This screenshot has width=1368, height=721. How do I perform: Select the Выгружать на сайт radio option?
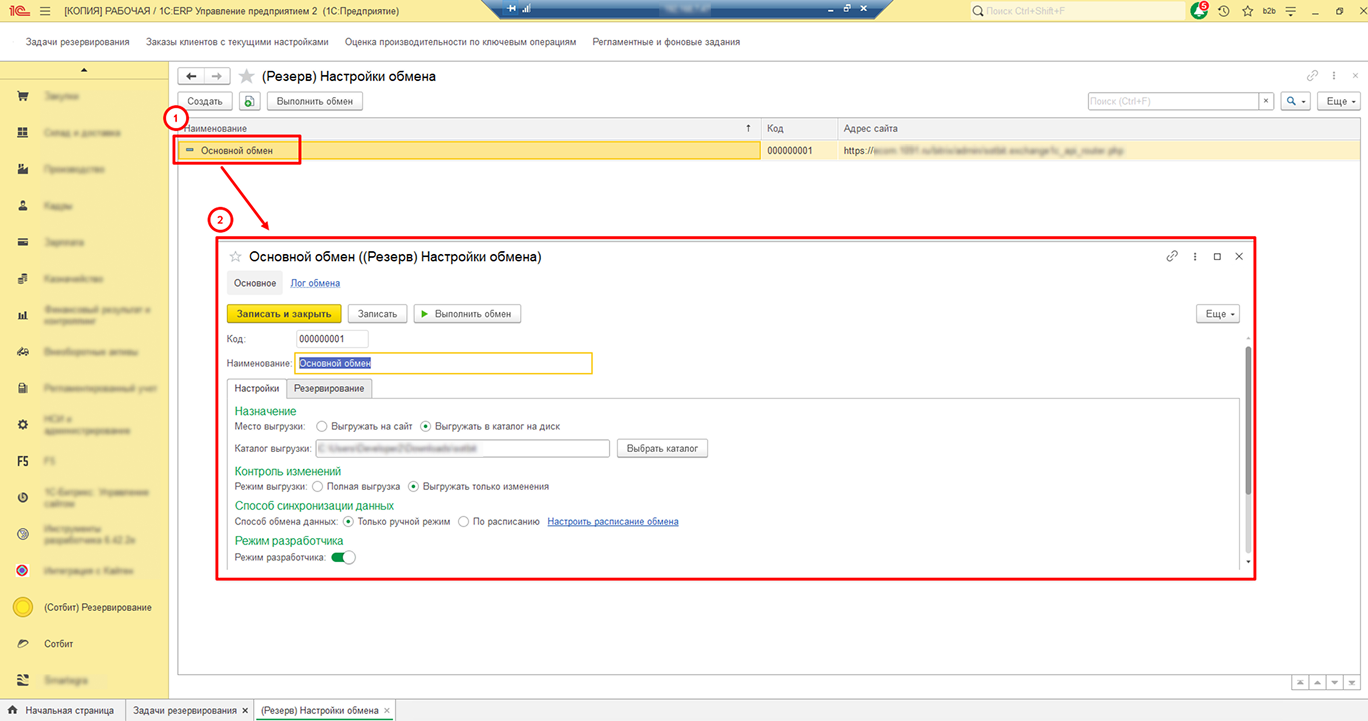[x=321, y=426]
